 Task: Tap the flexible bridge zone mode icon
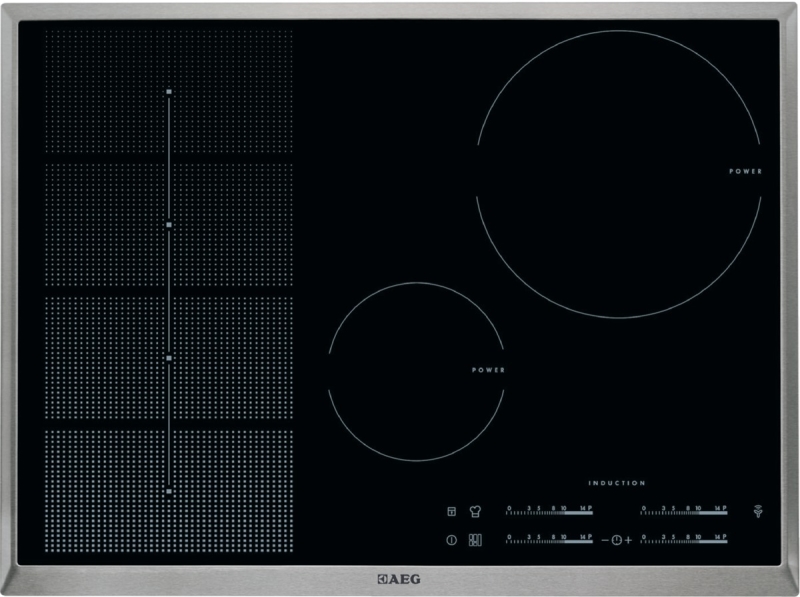coord(475,540)
